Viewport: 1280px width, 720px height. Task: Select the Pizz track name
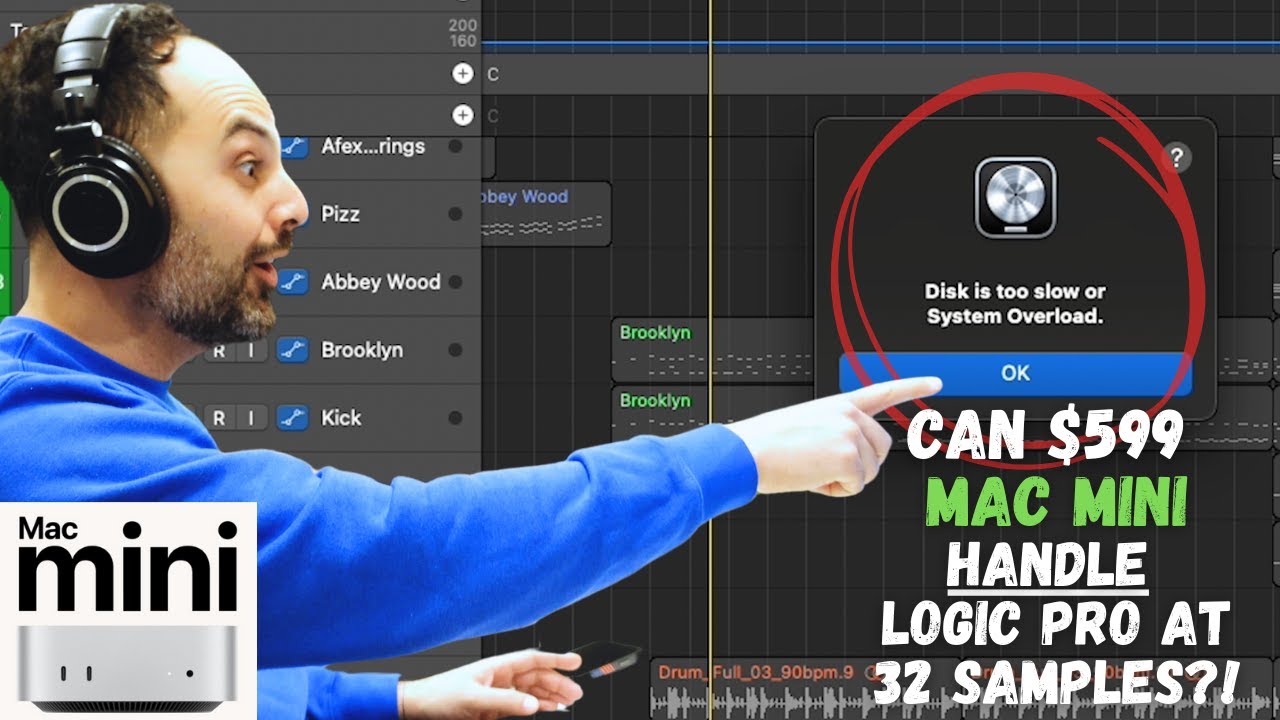pos(340,214)
